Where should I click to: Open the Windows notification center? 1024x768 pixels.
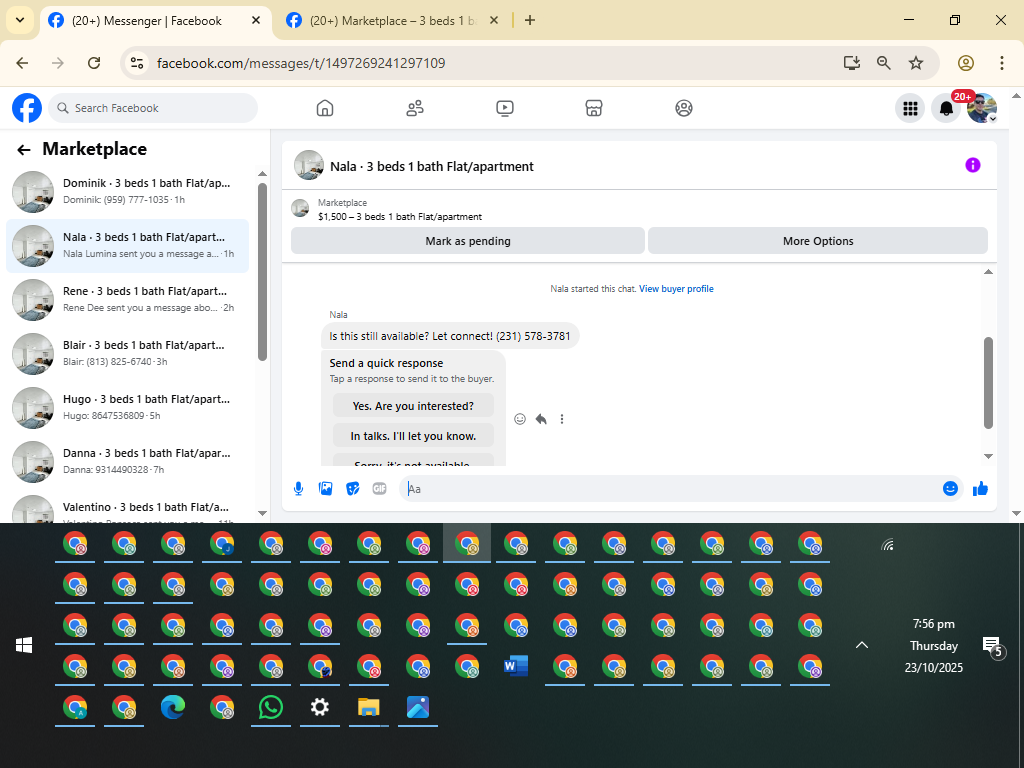point(993,647)
